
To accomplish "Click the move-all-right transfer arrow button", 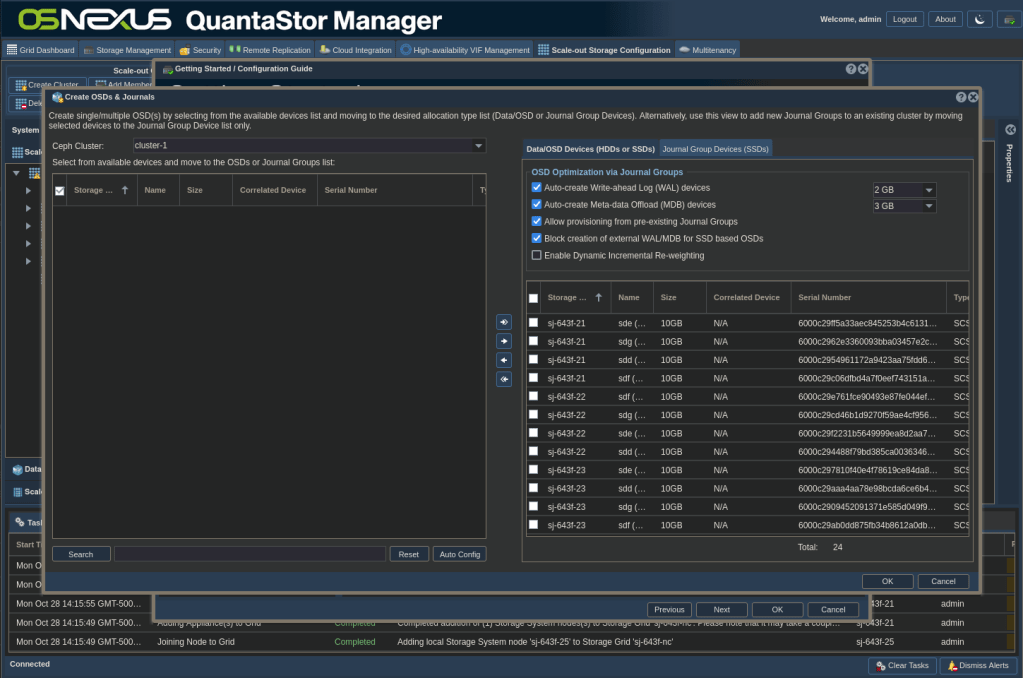I will [x=504, y=322].
